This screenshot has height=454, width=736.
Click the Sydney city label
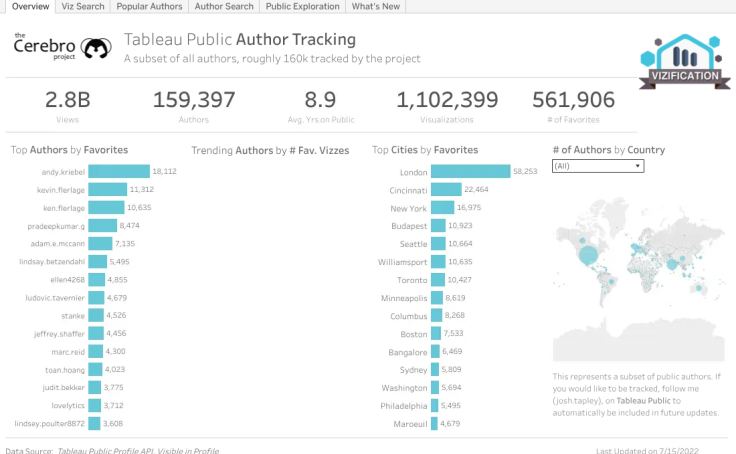(413, 370)
